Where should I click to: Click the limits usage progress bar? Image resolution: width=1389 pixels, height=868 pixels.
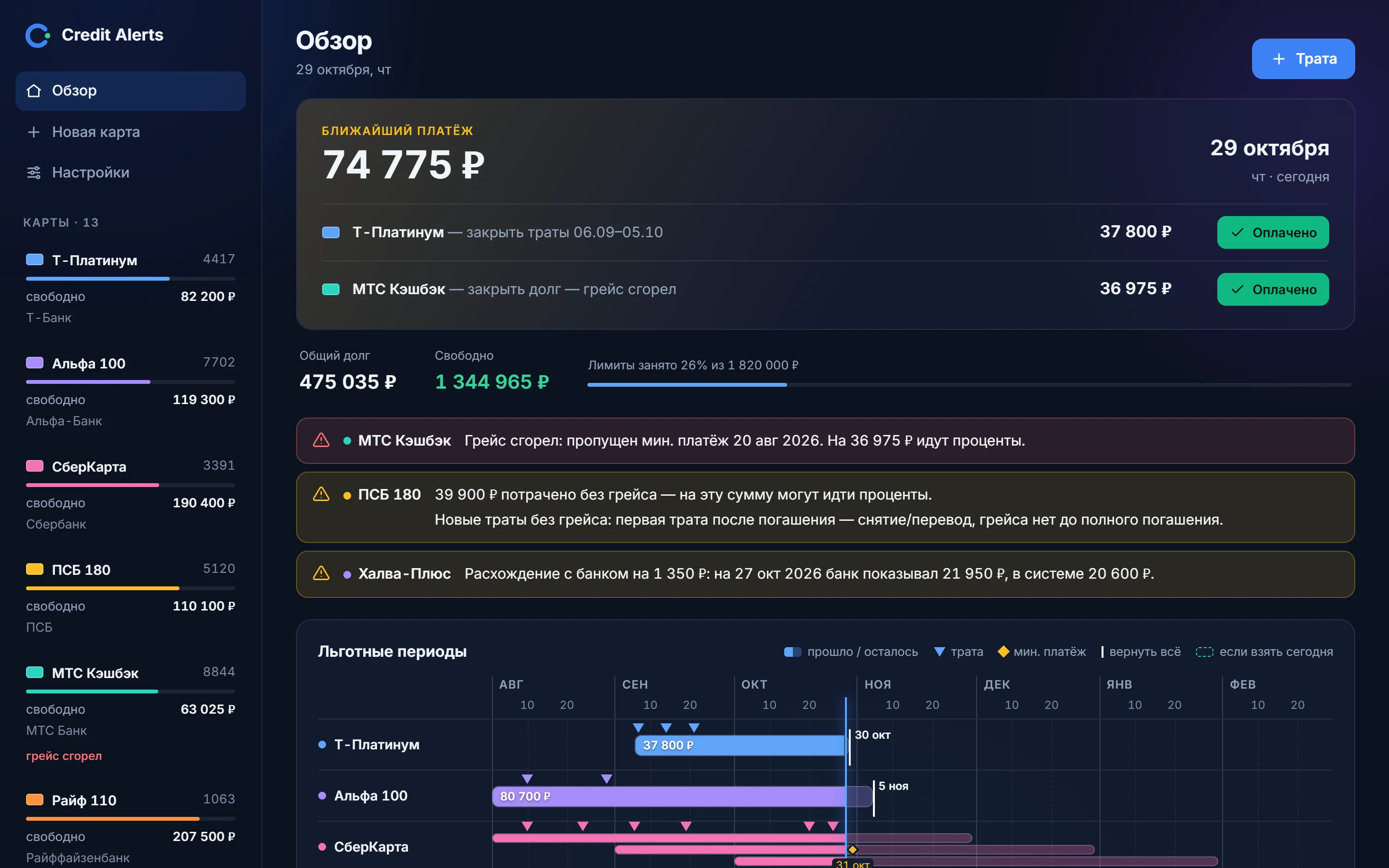click(x=969, y=385)
